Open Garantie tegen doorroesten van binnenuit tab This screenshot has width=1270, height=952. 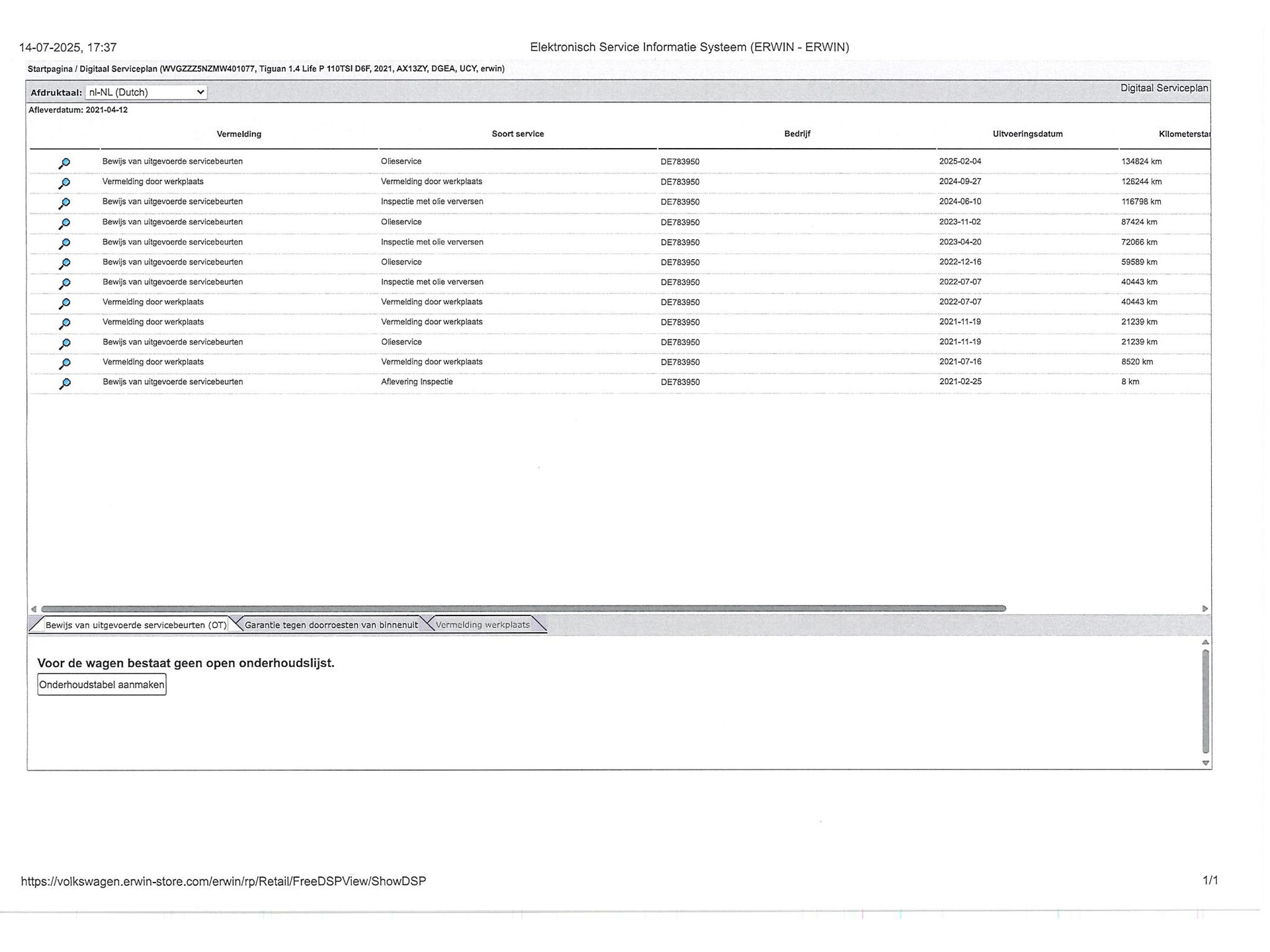[x=331, y=625]
